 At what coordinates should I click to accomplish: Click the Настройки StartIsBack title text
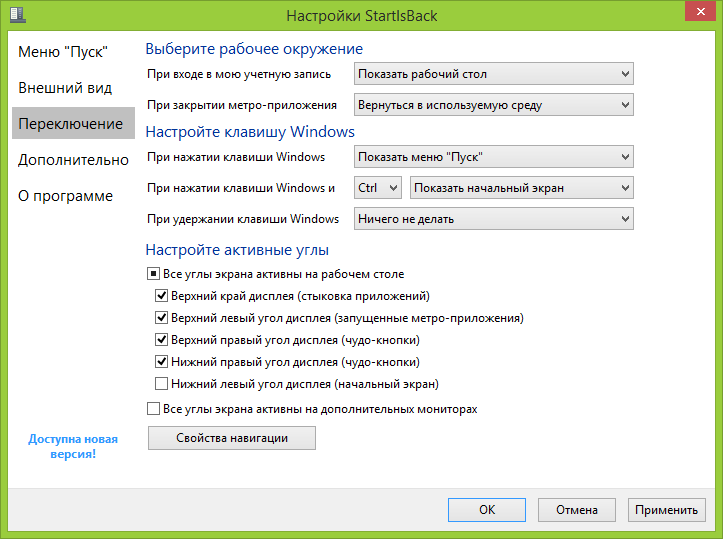coord(362,16)
